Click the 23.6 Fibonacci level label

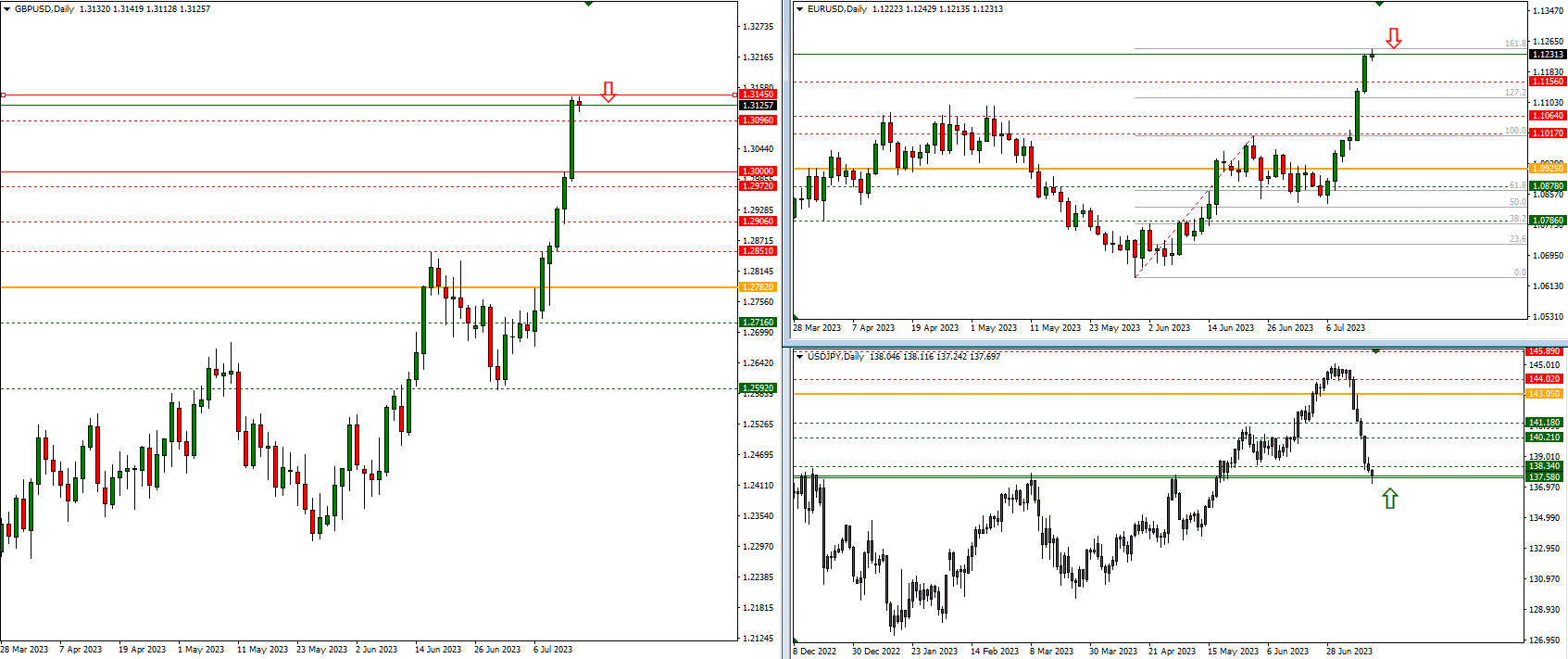click(x=1517, y=239)
